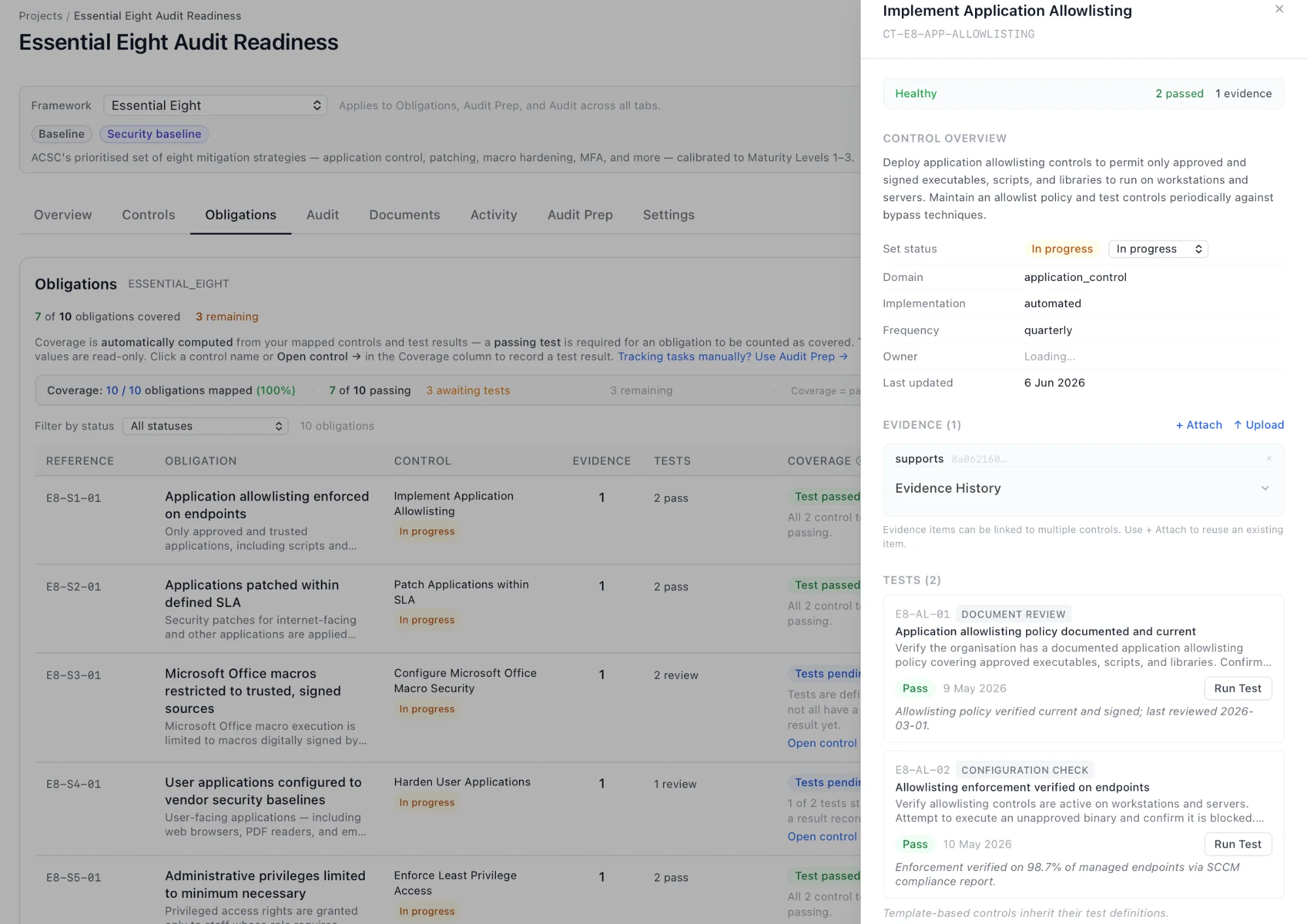
Task: Select reference E8-S4-01
Action: pyautogui.click(x=73, y=784)
